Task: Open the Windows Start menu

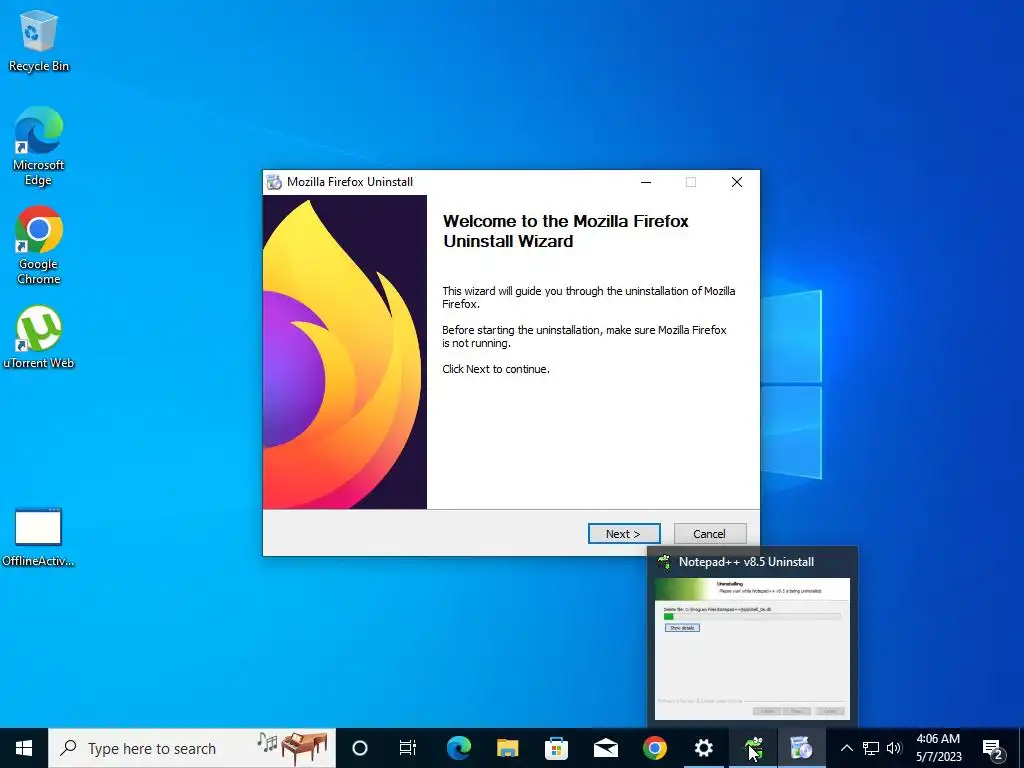Action: [x=24, y=748]
